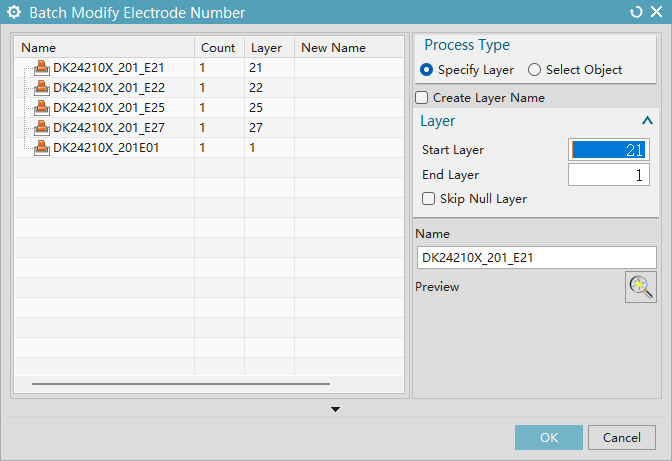672x461 pixels.
Task: Click the End Layer input field
Action: pyautogui.click(x=608, y=175)
